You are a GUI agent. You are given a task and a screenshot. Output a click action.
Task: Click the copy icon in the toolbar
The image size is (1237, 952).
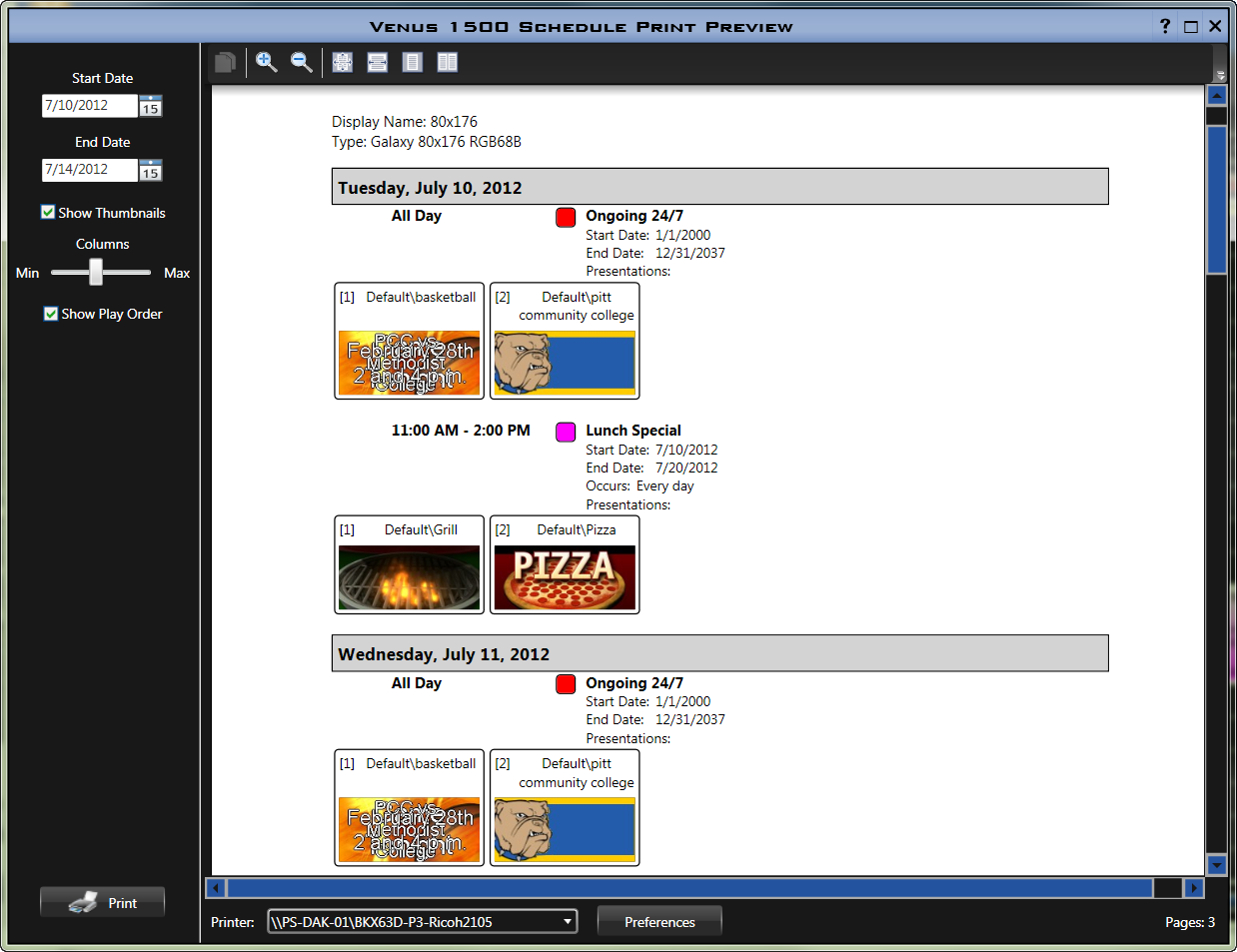tap(225, 62)
